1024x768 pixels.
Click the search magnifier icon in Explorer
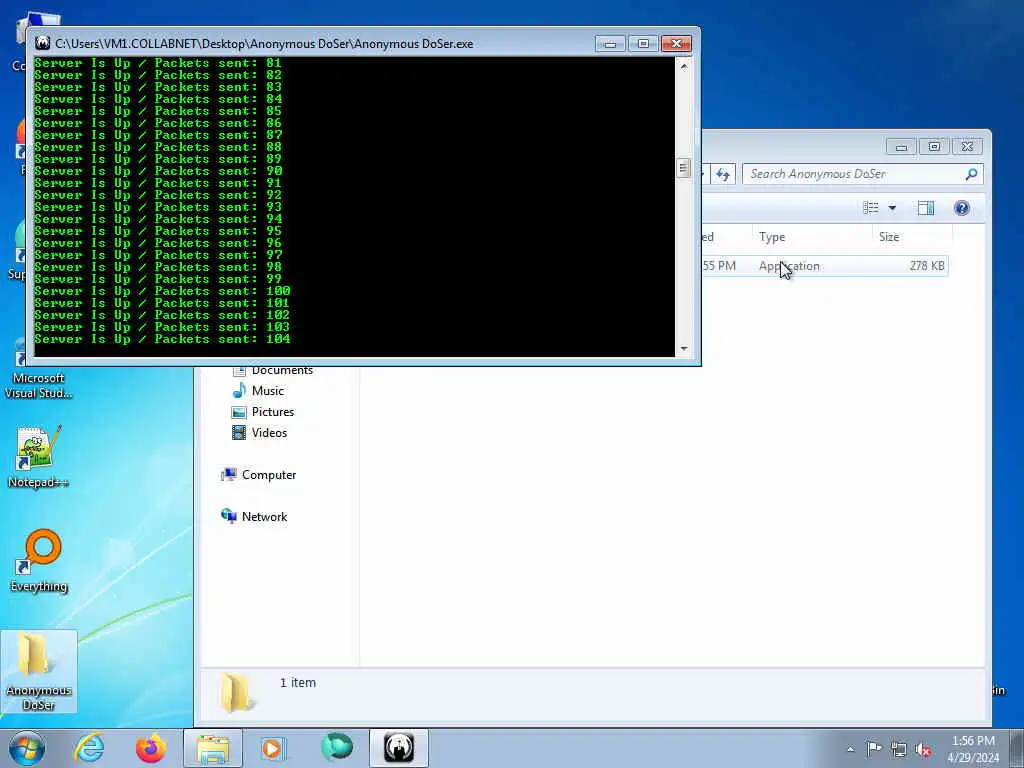point(971,174)
